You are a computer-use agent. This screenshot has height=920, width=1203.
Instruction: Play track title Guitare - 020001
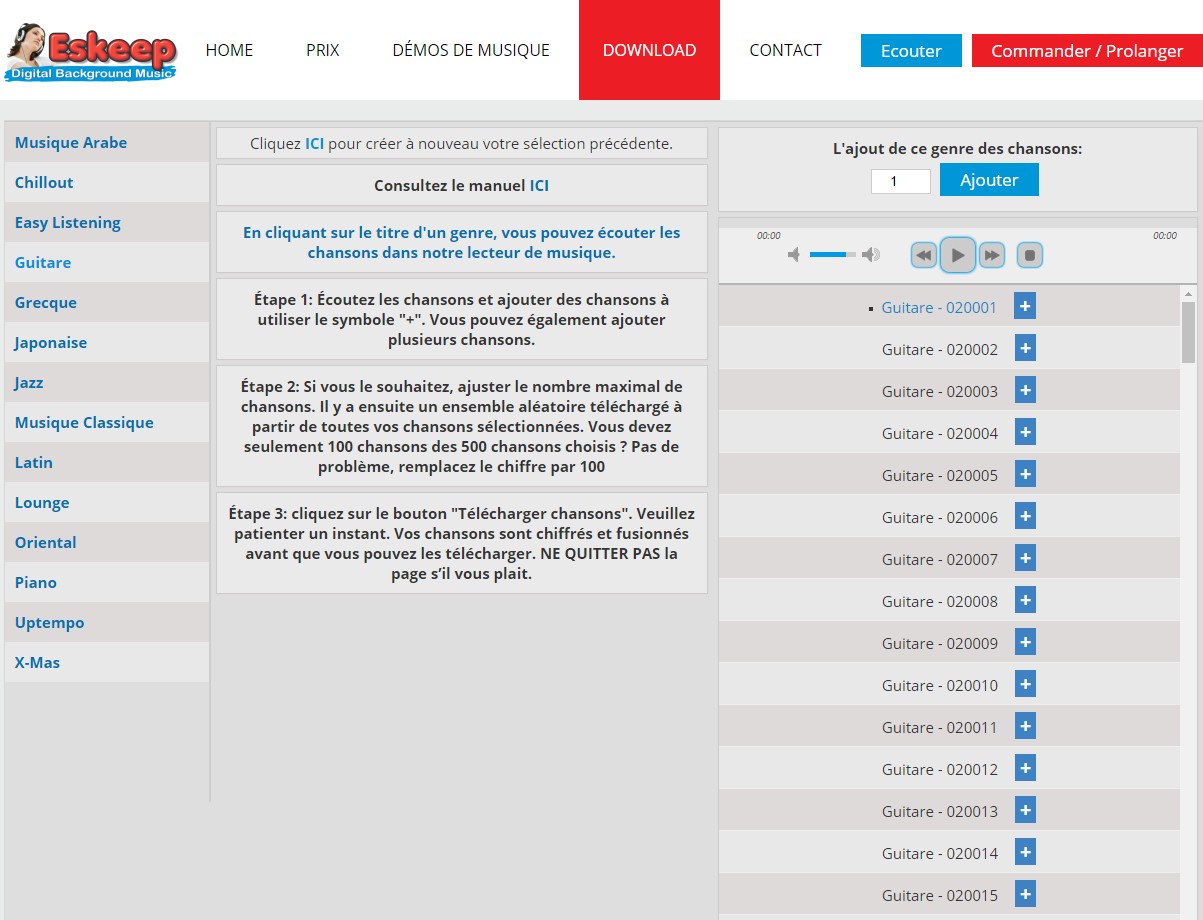[x=939, y=307]
